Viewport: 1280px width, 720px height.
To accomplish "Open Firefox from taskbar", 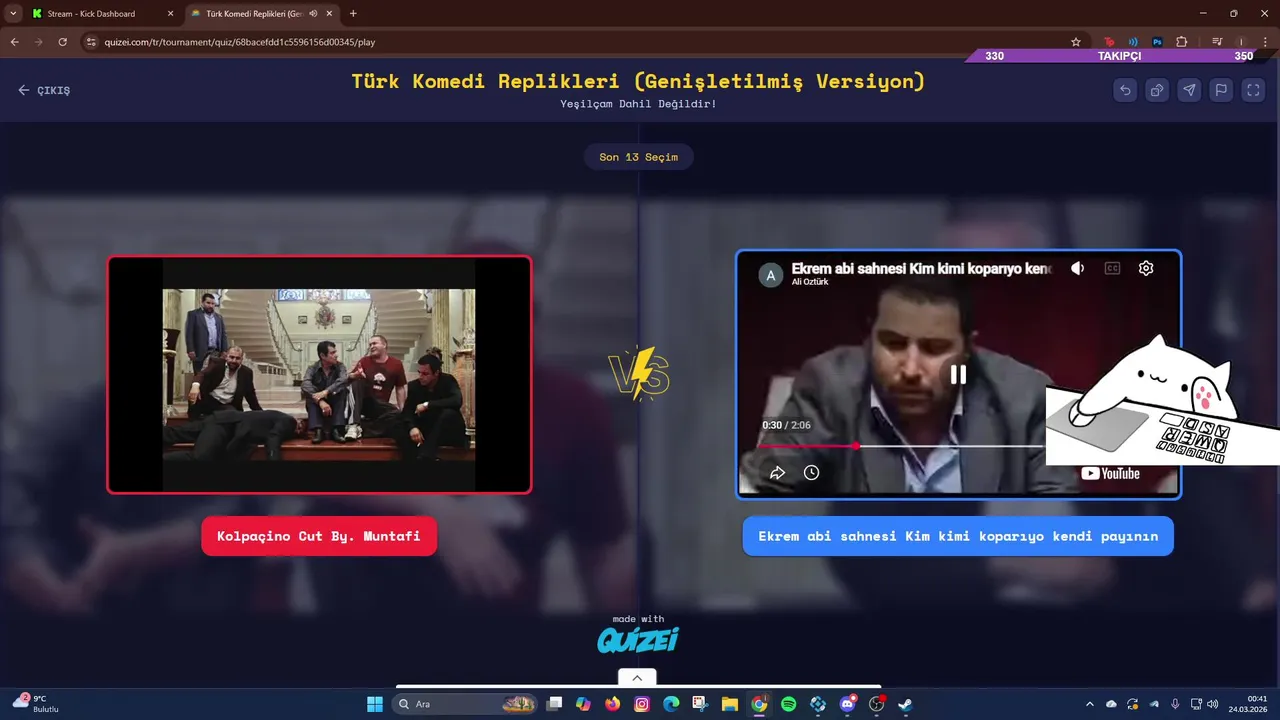I will coord(612,704).
